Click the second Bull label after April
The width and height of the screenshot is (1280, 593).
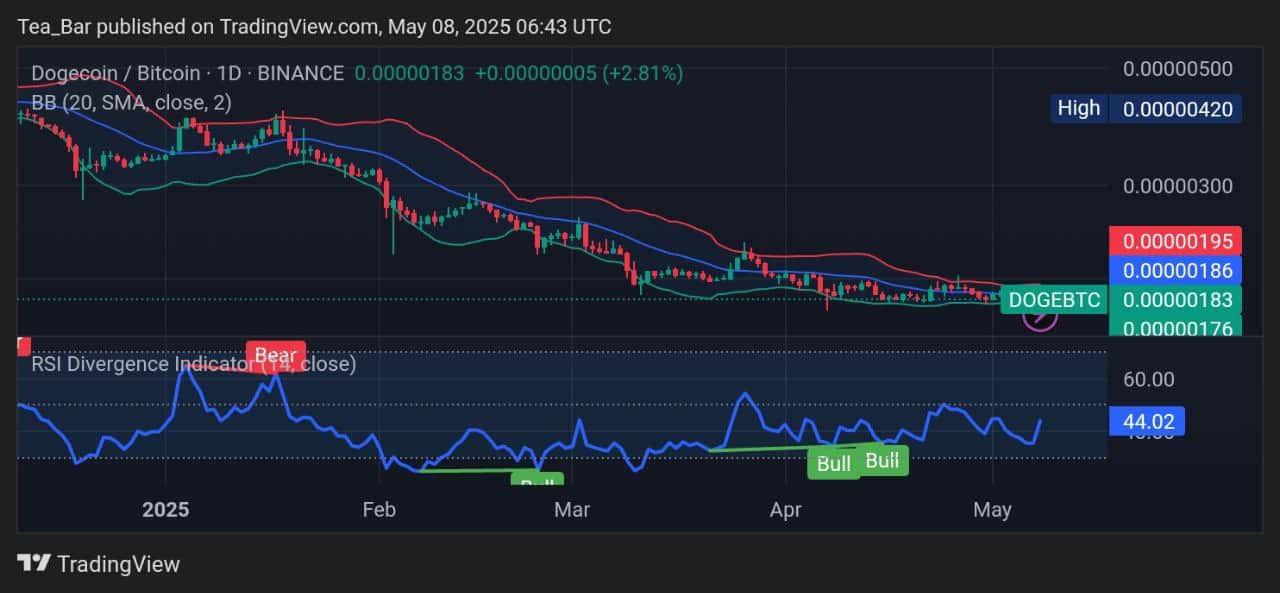pyautogui.click(x=882, y=460)
